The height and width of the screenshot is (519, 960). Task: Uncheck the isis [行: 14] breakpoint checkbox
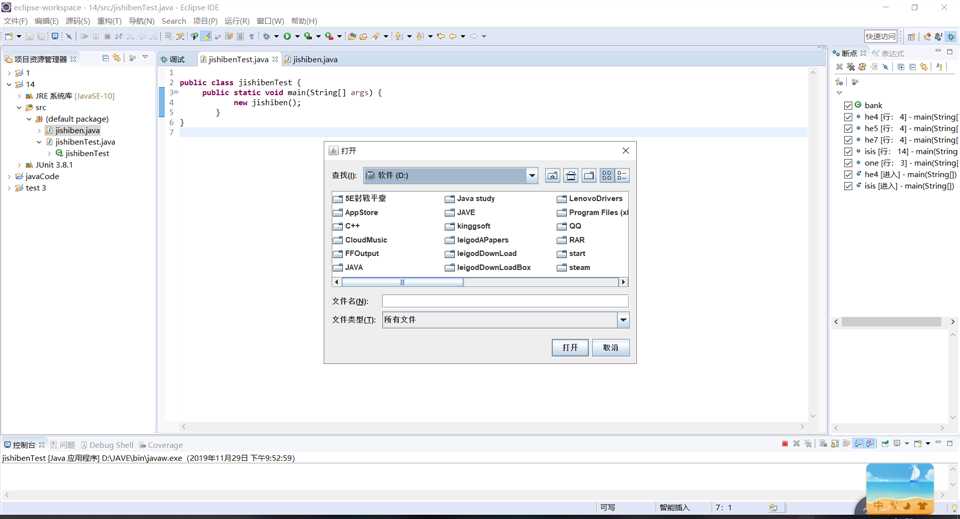coord(848,151)
